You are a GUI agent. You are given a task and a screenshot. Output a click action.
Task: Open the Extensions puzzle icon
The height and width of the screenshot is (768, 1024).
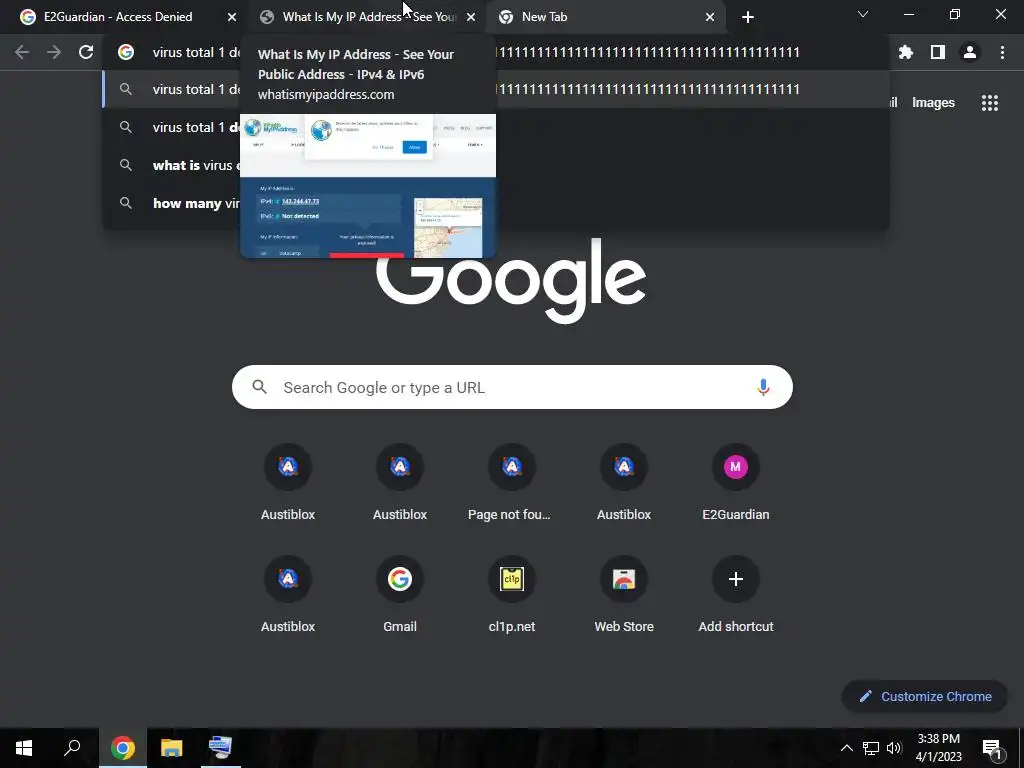[x=906, y=52]
